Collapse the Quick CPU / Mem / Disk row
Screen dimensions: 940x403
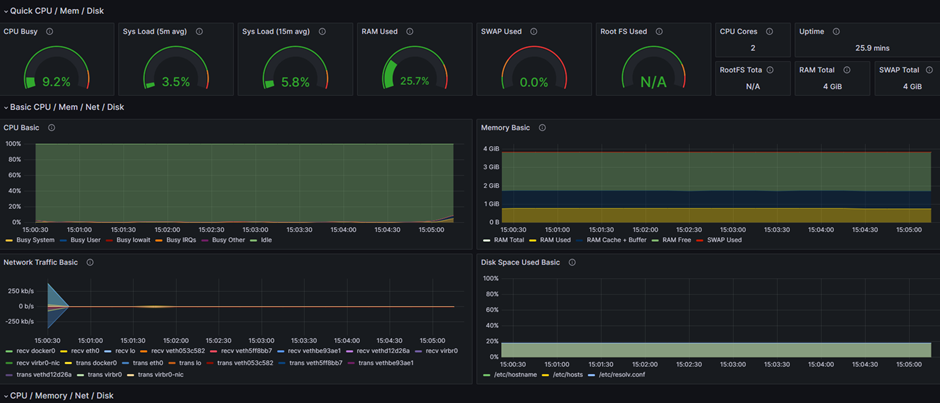tap(56, 11)
